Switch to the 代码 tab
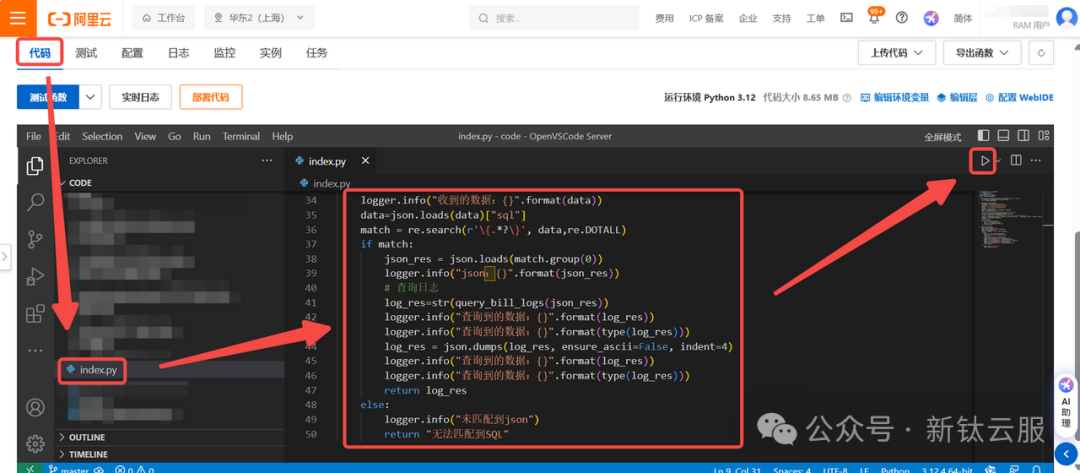 tap(39, 53)
